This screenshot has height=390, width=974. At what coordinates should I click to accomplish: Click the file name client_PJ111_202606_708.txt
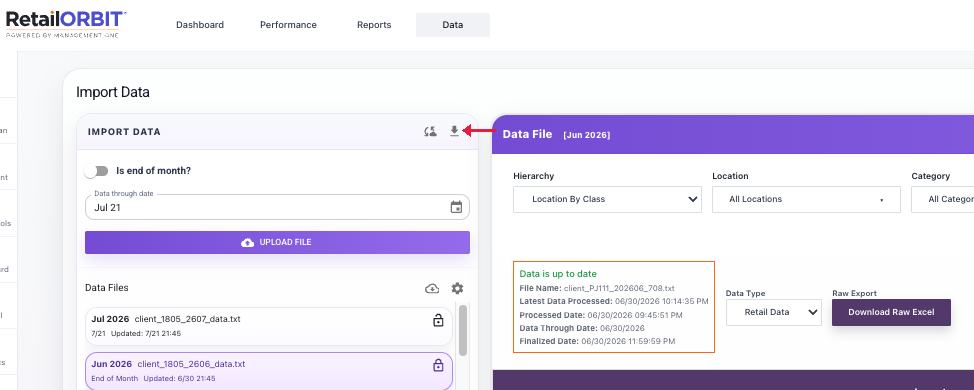pyautogui.click(x=619, y=288)
